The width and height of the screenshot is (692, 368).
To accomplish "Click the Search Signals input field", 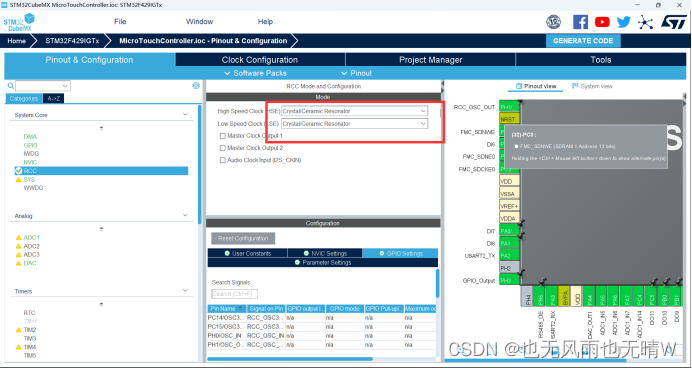I will coord(234,294).
